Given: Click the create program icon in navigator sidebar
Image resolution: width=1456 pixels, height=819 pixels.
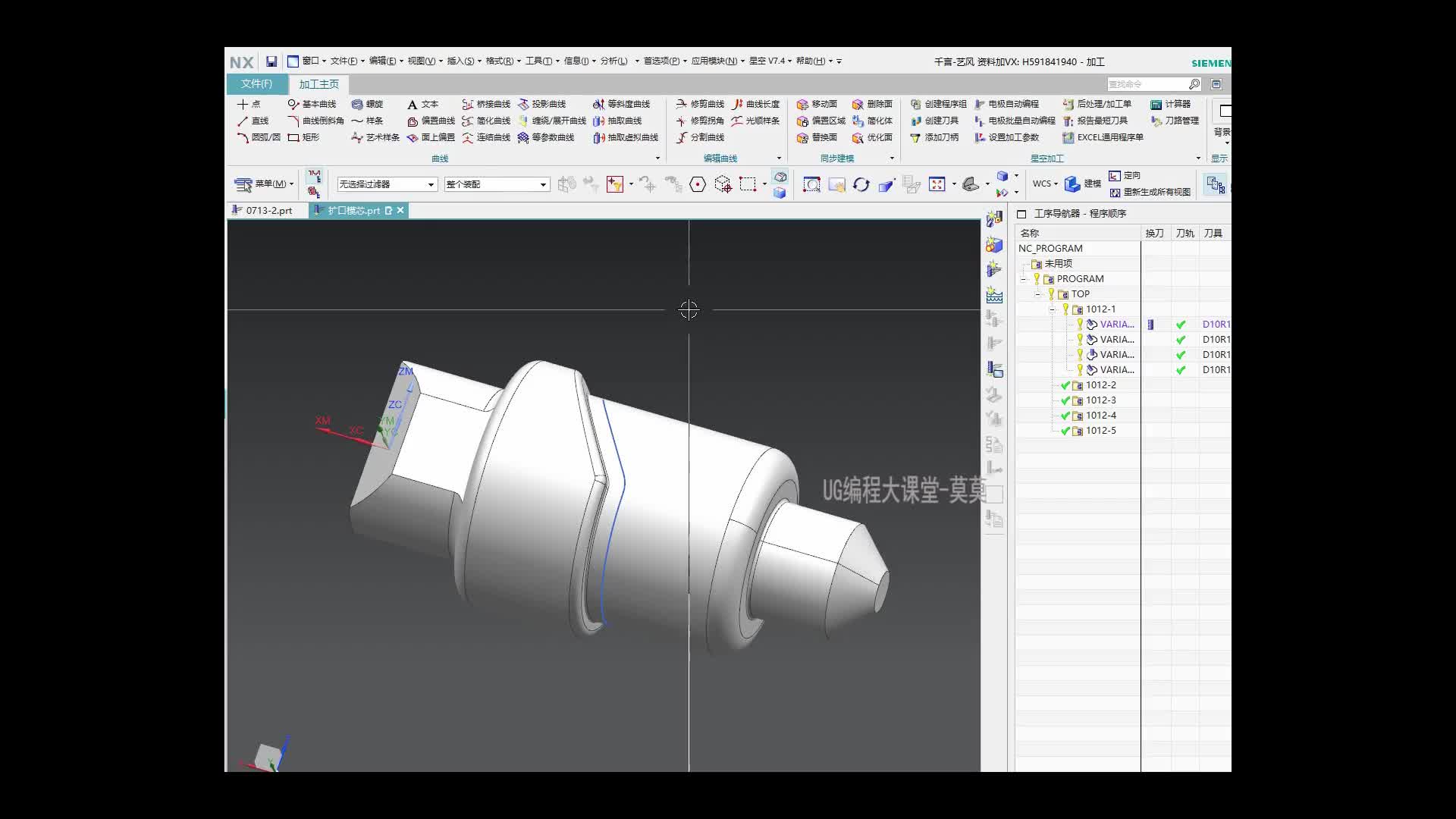Looking at the screenshot, I should pyautogui.click(x=994, y=219).
